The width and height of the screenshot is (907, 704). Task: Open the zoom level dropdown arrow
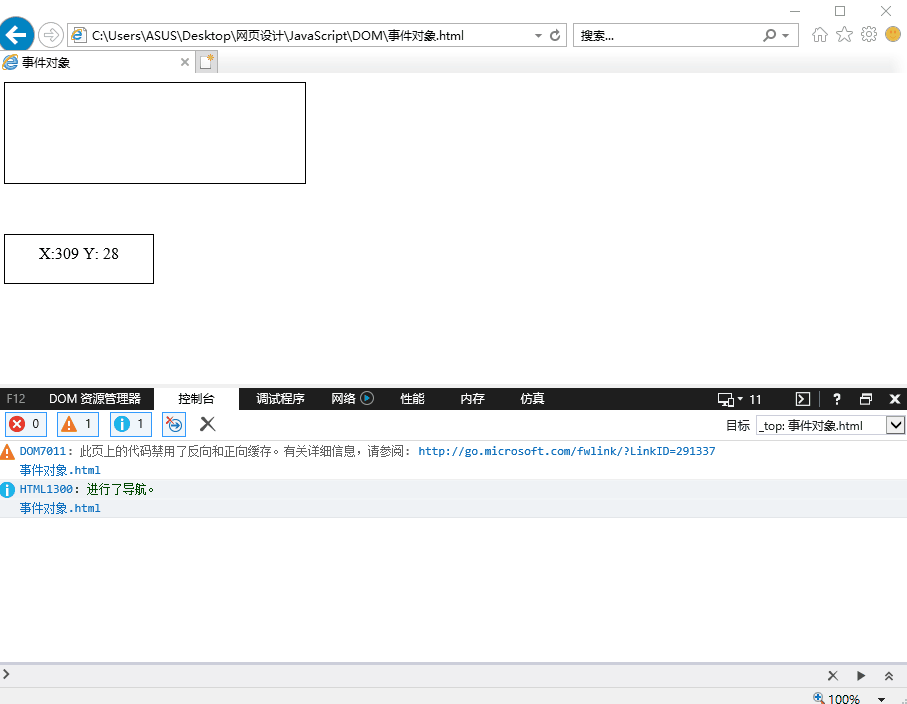(x=882, y=699)
